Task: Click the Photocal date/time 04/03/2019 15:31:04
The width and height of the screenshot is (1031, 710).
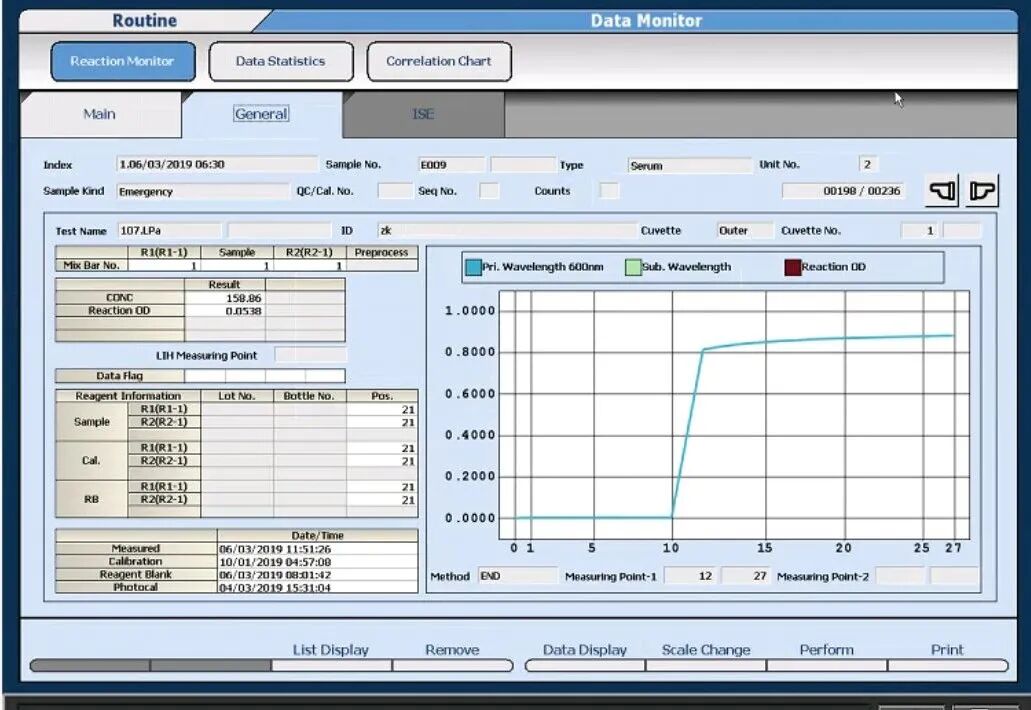Action: [318, 588]
